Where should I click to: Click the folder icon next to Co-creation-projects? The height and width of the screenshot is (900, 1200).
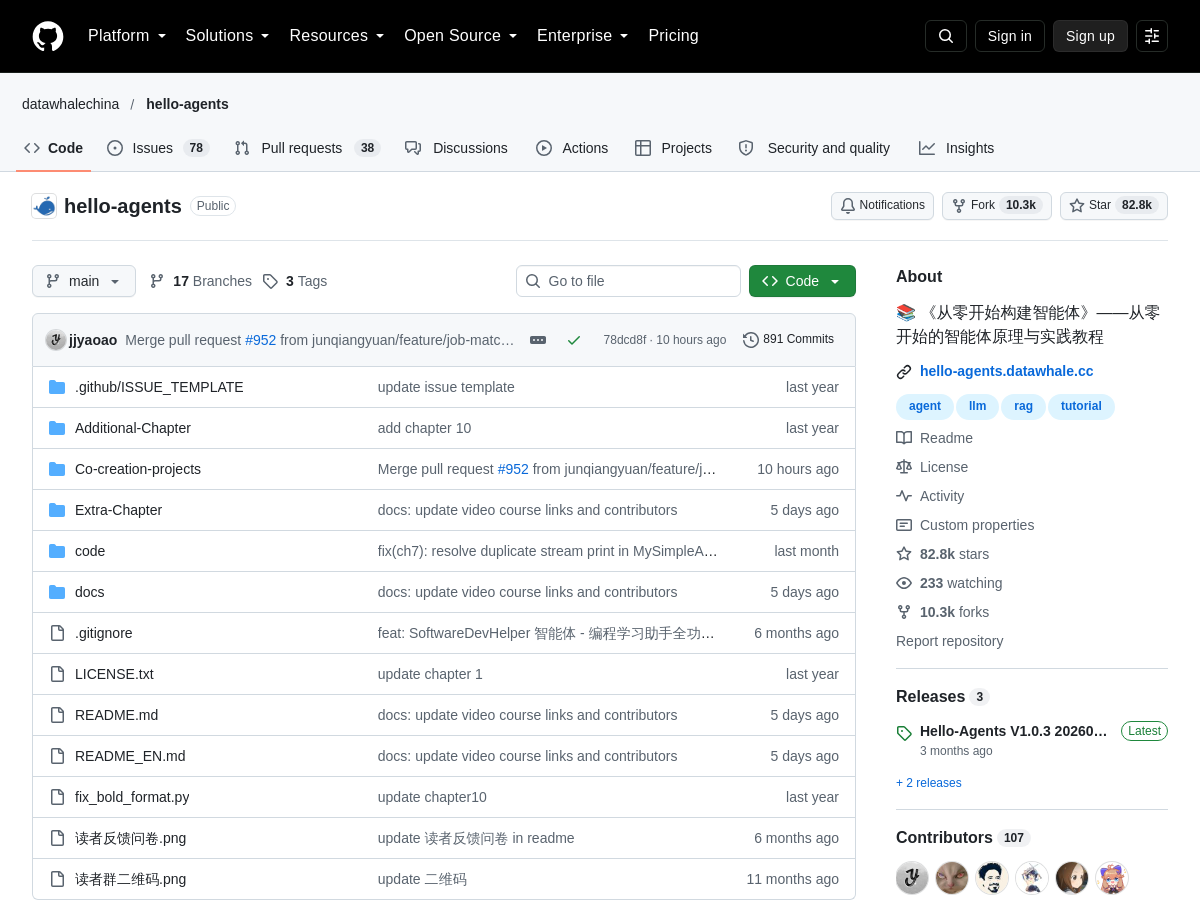[57, 469]
